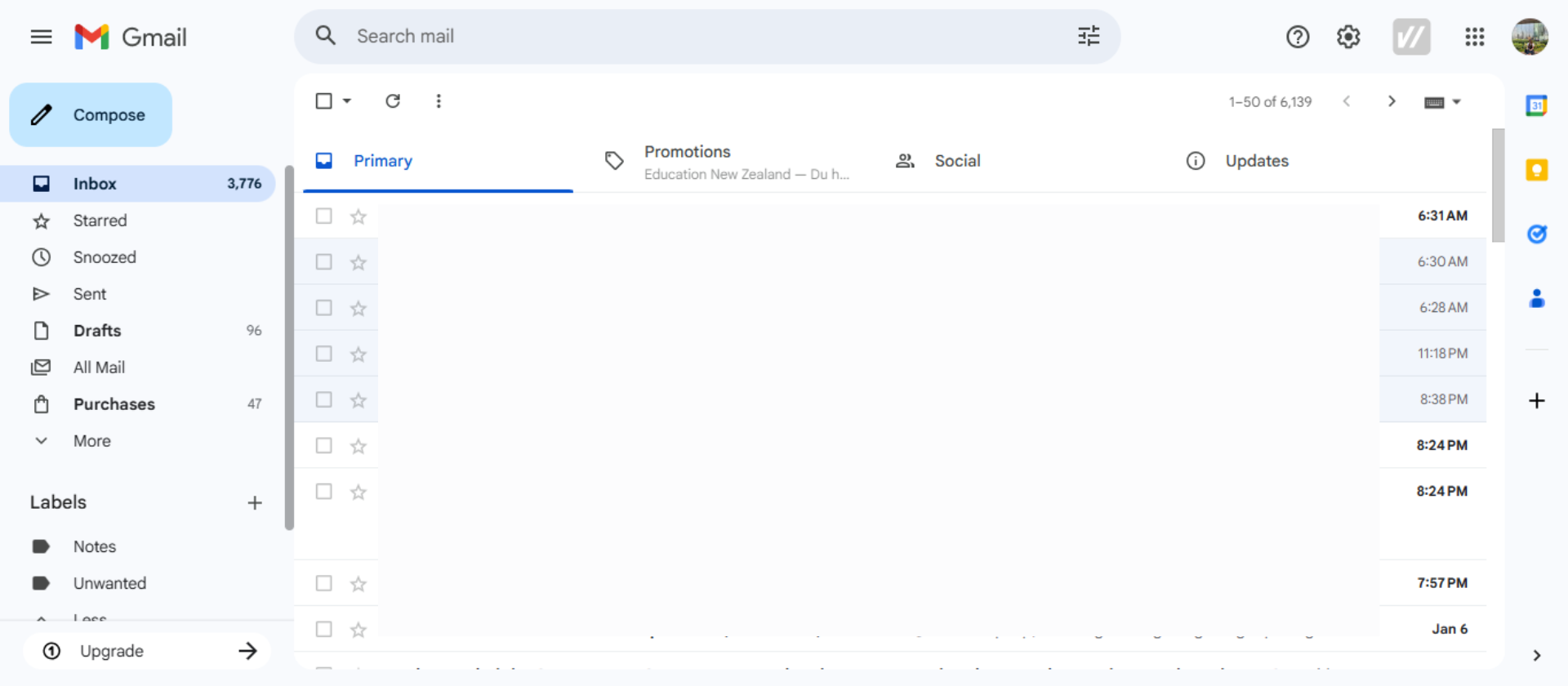The height and width of the screenshot is (686, 1568).
Task: Click the Refresh mail icon
Action: [393, 101]
